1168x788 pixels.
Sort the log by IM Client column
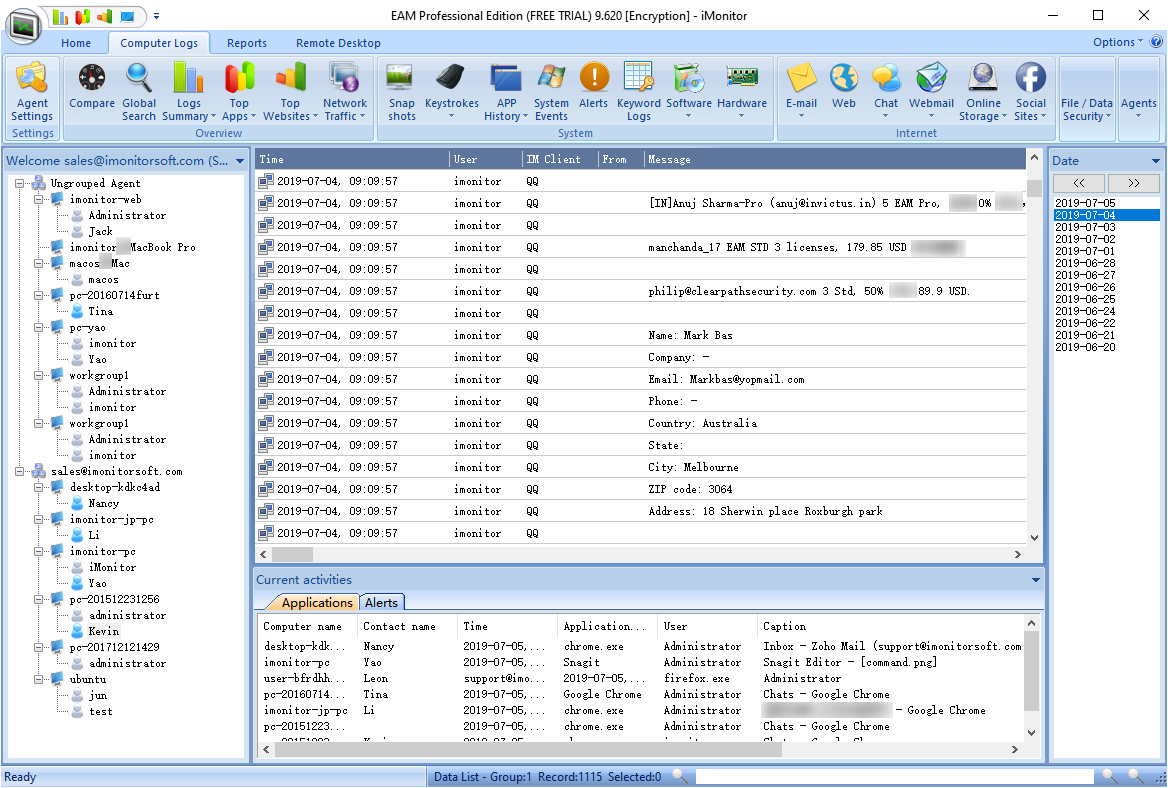(x=560, y=159)
